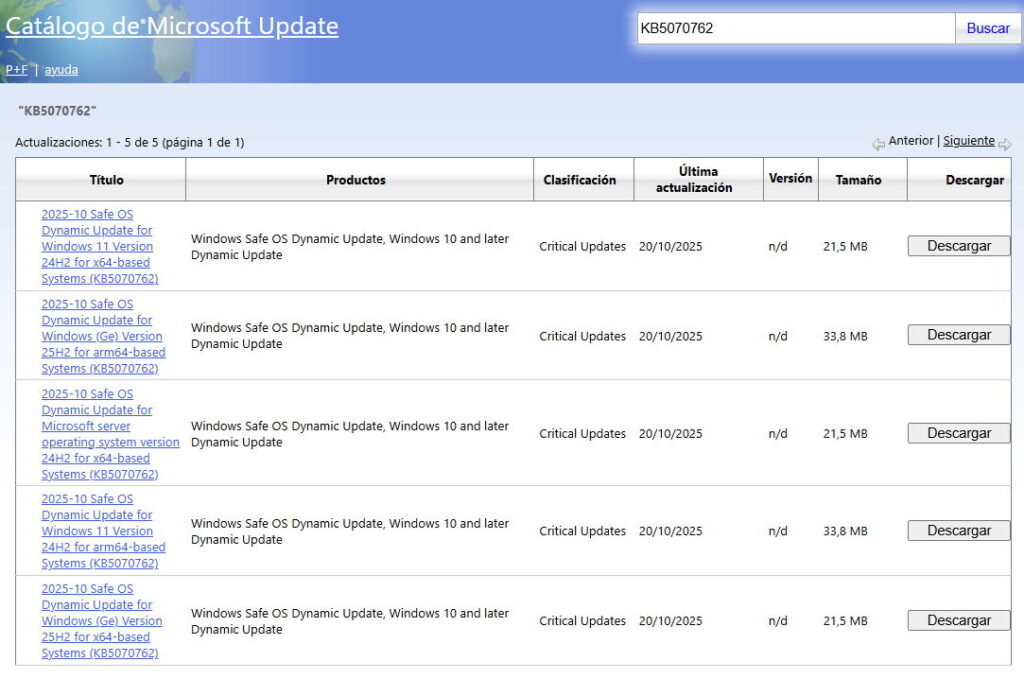Download the Microsoft server 24H2 update
1024x679 pixels.
click(x=958, y=433)
